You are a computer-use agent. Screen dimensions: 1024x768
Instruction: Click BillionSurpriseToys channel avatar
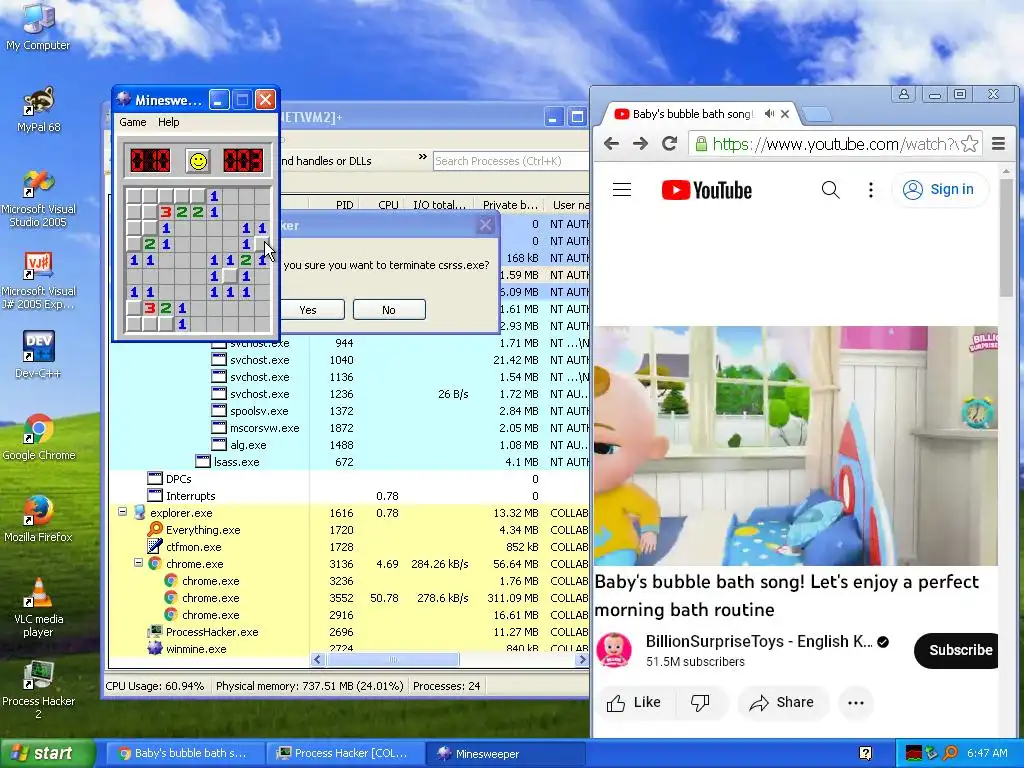pos(614,650)
